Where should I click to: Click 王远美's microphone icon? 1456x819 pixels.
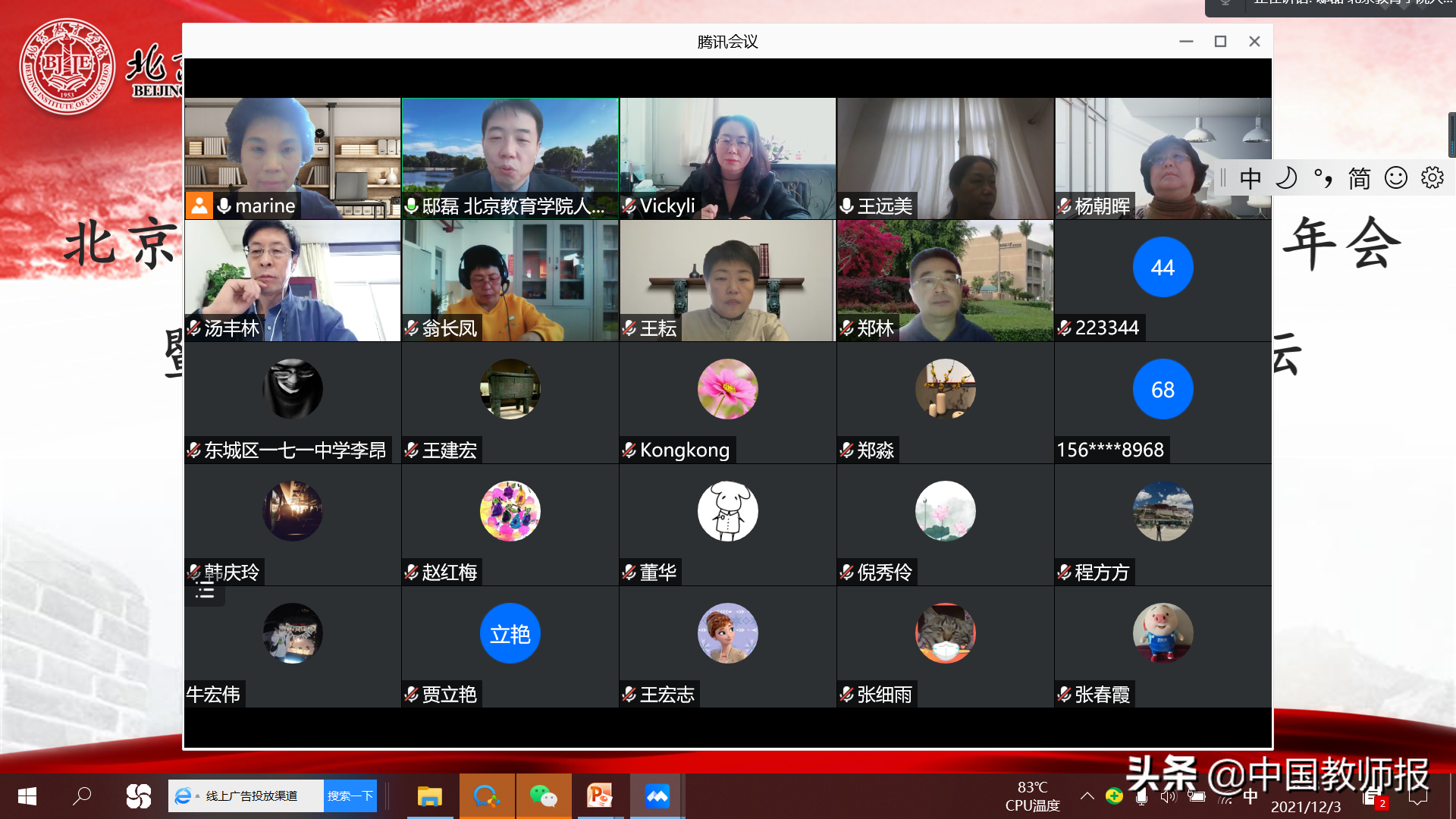(x=847, y=206)
